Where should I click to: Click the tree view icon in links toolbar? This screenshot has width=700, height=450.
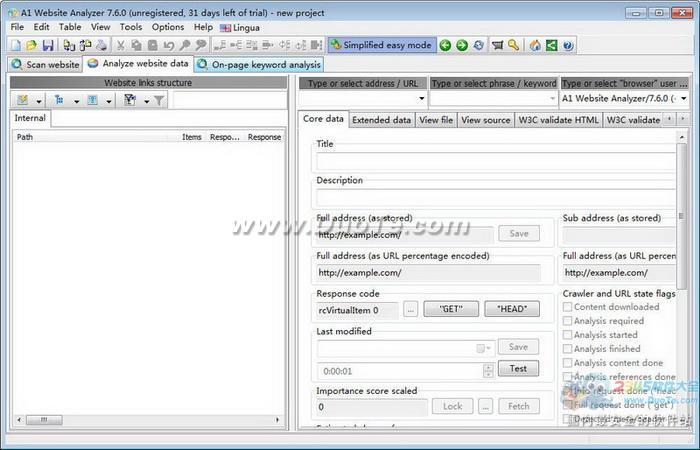(59, 100)
